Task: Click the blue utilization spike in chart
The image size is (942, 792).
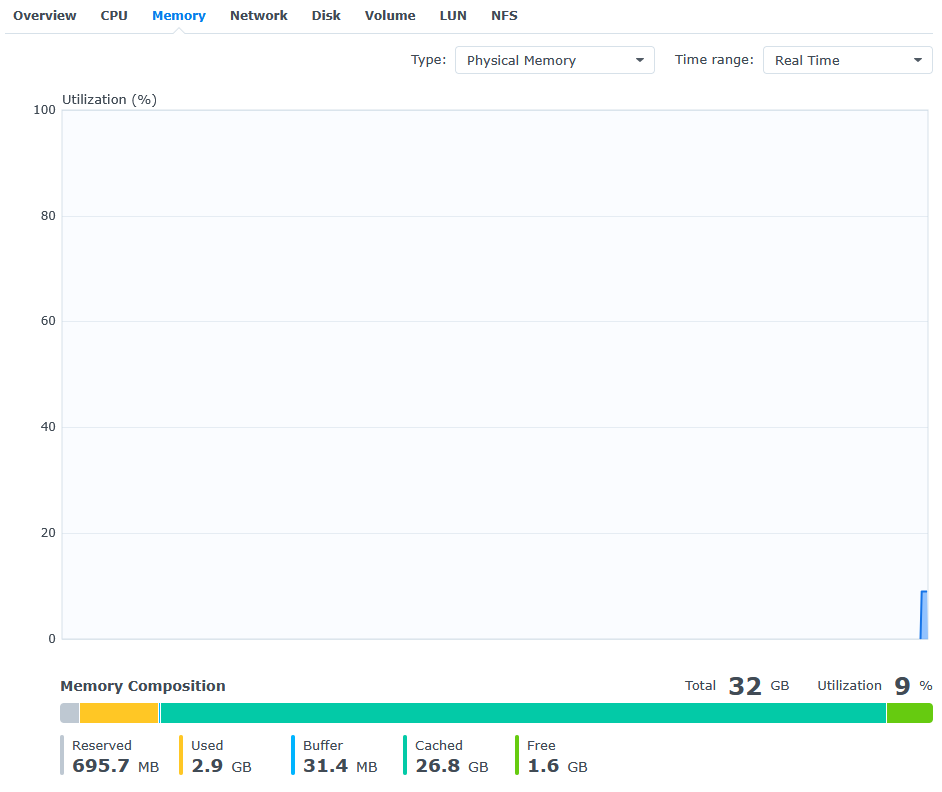Action: click(924, 615)
